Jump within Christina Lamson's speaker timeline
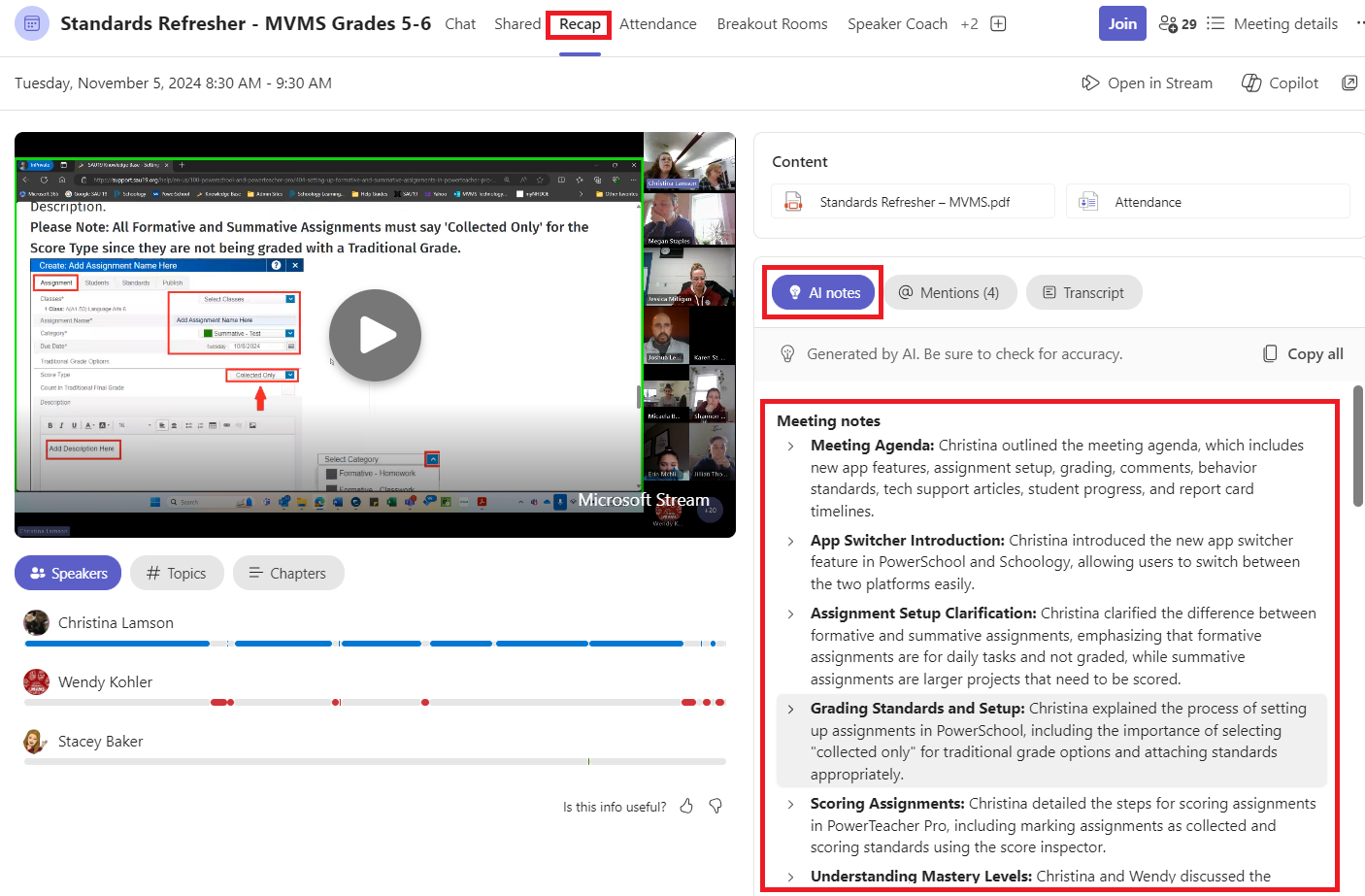Screen dimensions: 1365x896 tap(375, 644)
